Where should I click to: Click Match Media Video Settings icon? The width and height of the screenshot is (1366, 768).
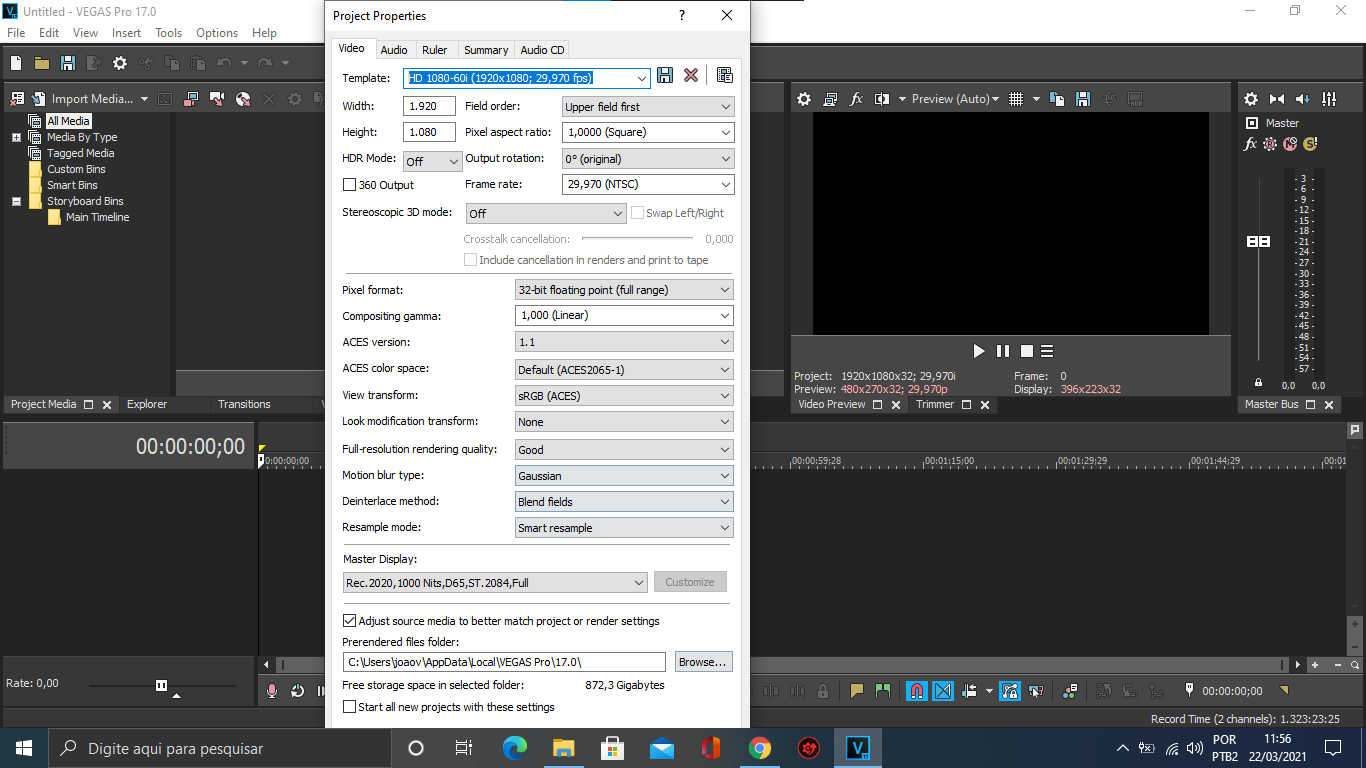point(725,76)
